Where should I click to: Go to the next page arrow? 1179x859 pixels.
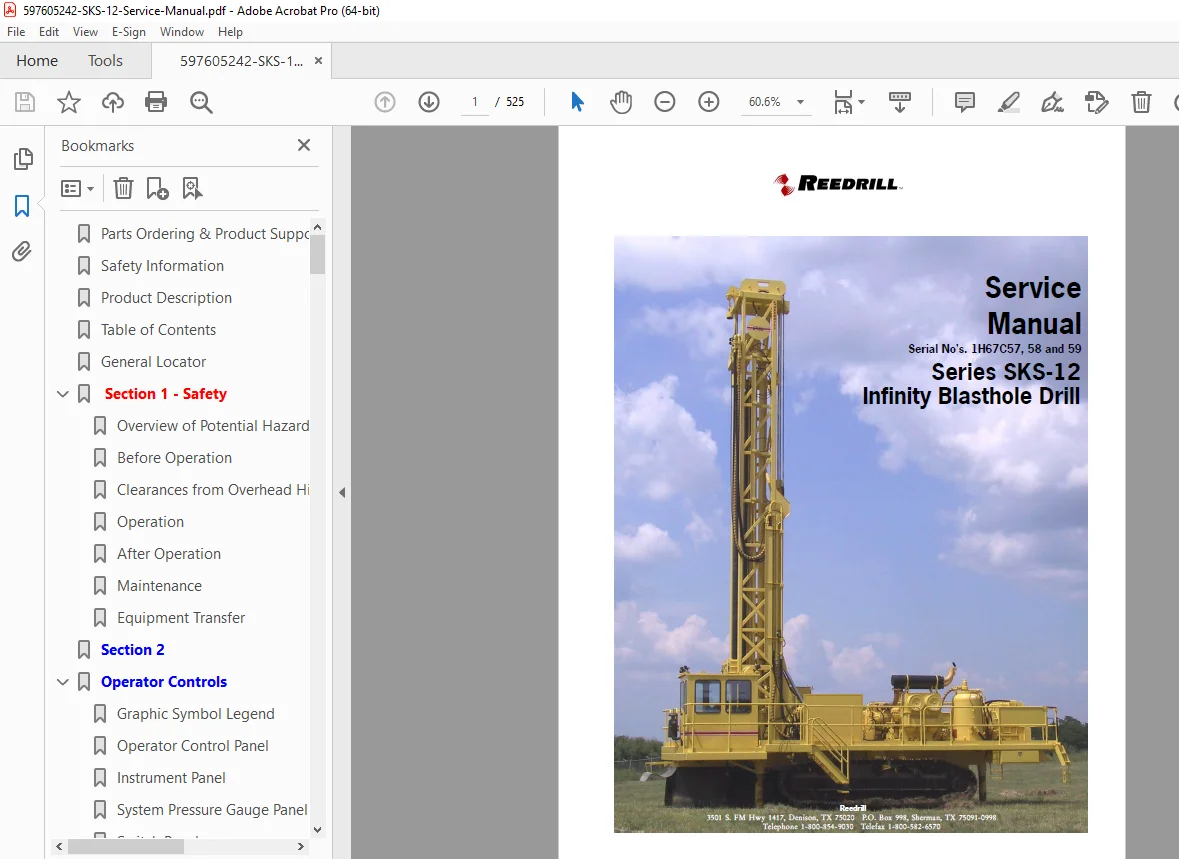429,102
